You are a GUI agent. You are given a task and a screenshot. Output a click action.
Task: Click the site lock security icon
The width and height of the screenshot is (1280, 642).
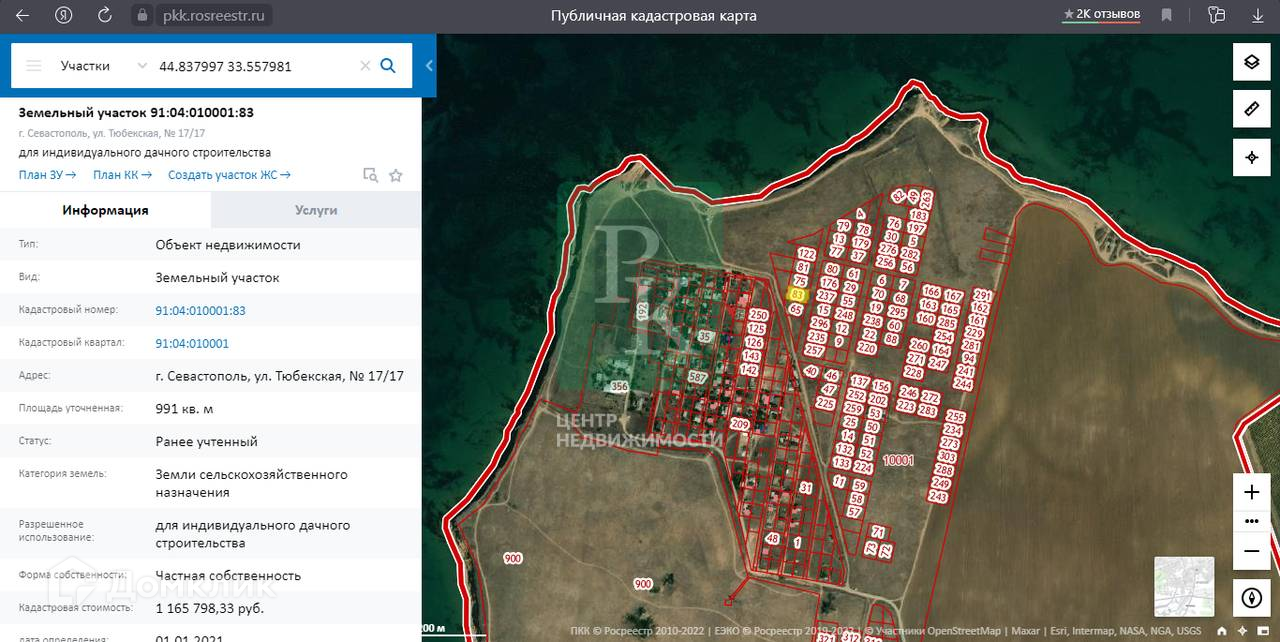pos(142,16)
